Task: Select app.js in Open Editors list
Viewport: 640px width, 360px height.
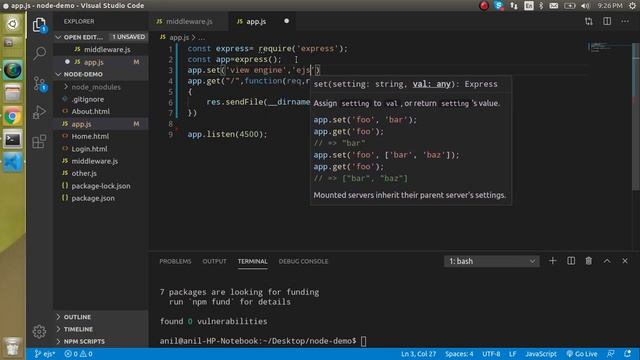Action: [x=93, y=62]
